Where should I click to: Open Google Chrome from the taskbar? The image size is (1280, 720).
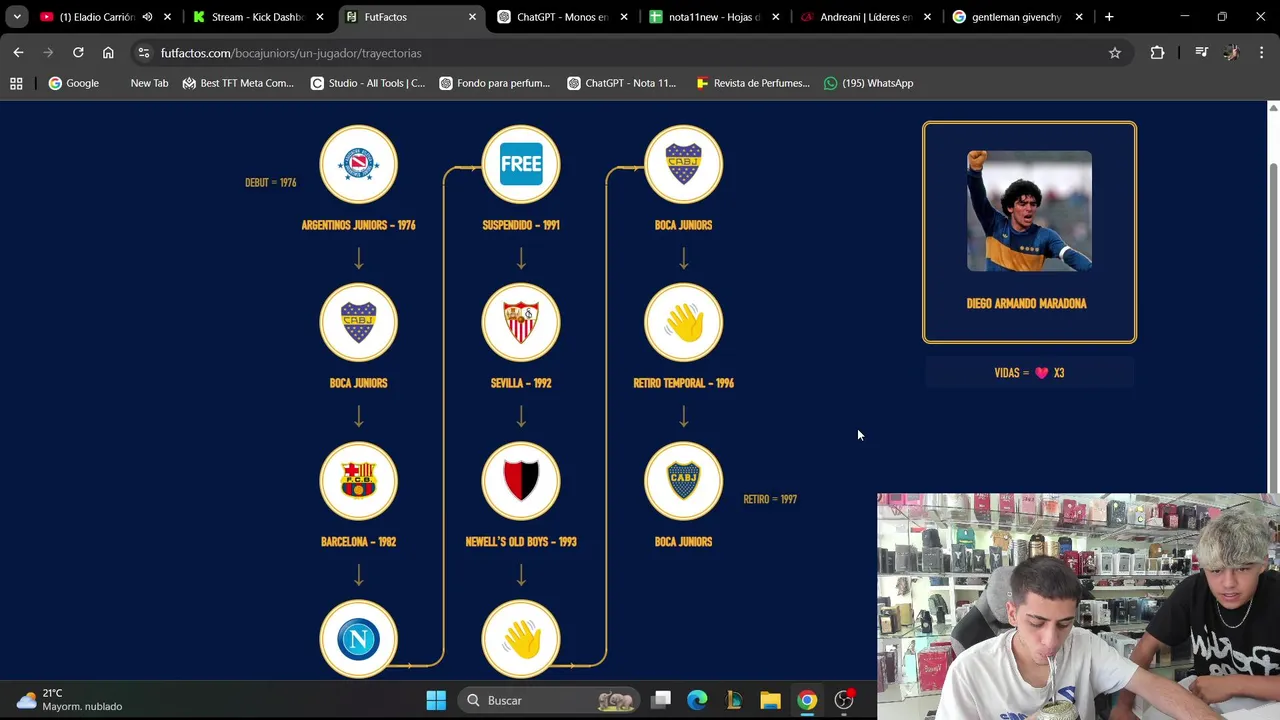(x=807, y=700)
